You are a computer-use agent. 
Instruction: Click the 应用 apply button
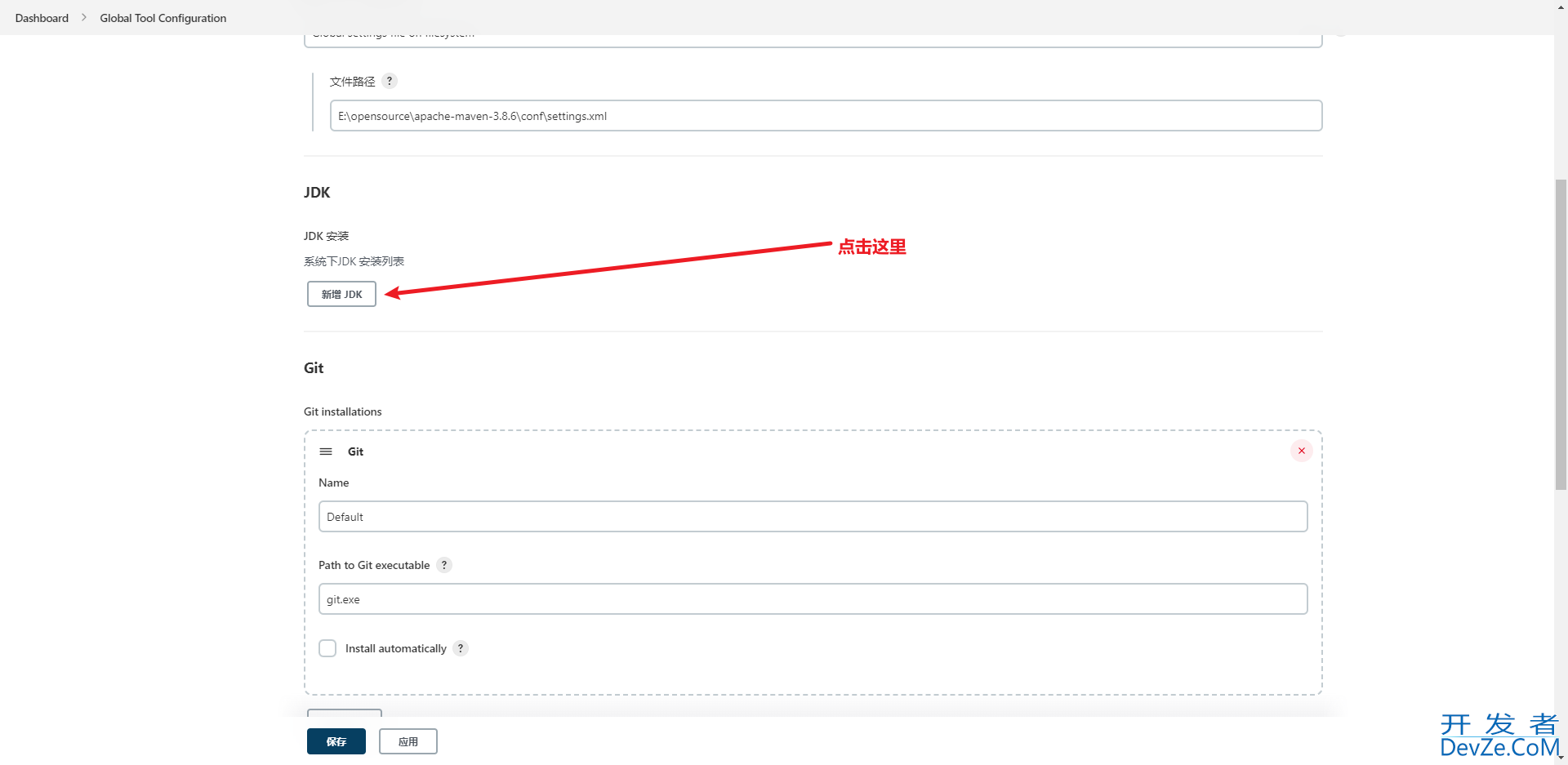[x=408, y=741]
